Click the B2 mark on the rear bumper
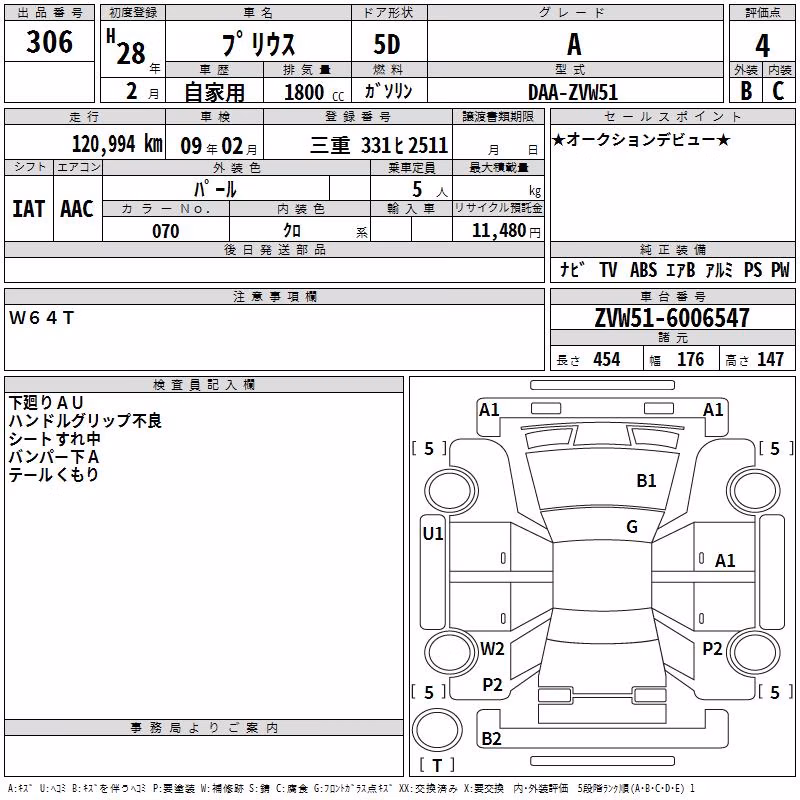 pyautogui.click(x=491, y=739)
